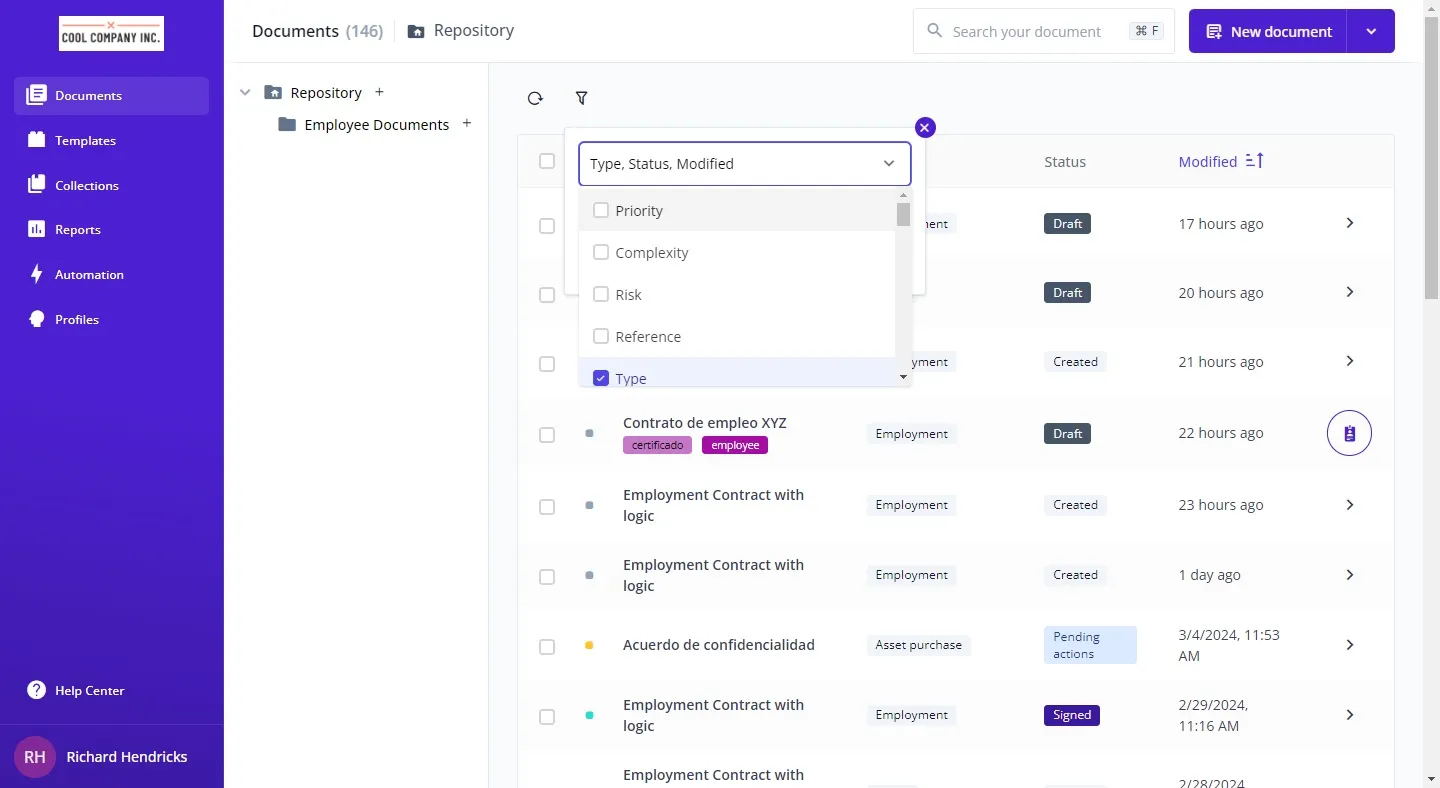Viewport: 1440px width, 788px height.
Task: Enable the Priority column checkbox
Action: (x=601, y=211)
